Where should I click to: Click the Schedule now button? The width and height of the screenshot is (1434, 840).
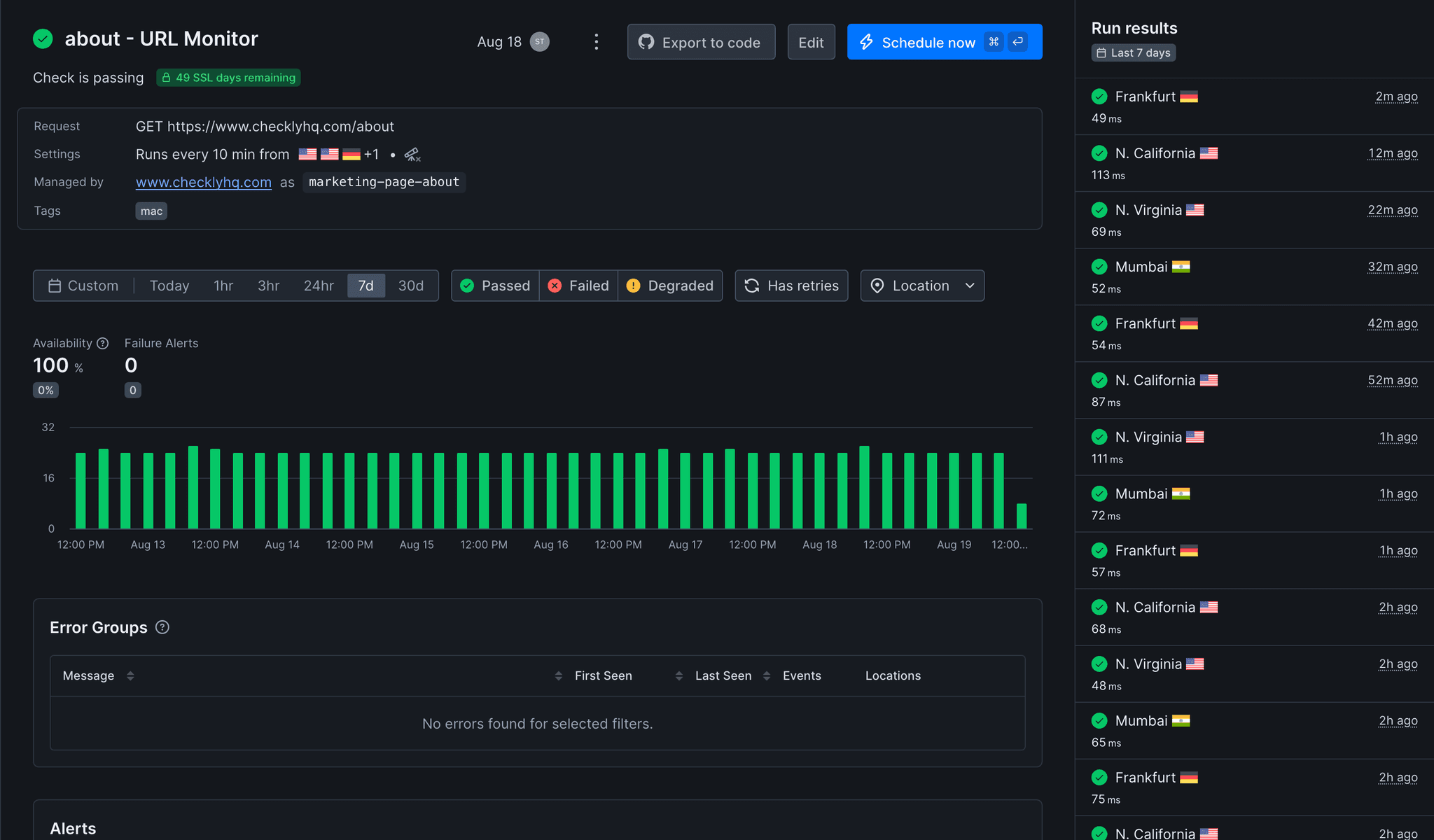[x=945, y=42]
